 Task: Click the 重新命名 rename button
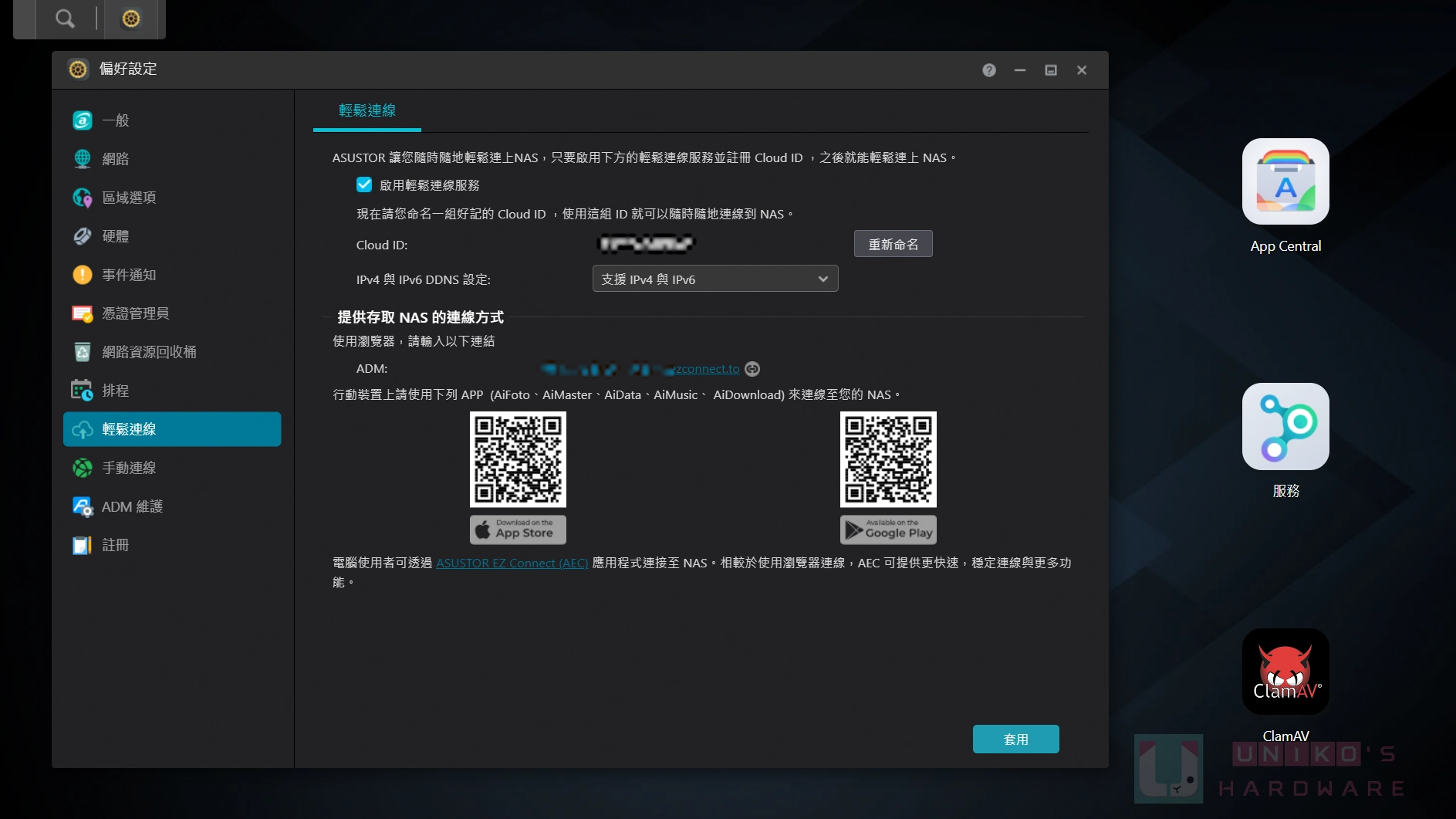click(x=894, y=244)
